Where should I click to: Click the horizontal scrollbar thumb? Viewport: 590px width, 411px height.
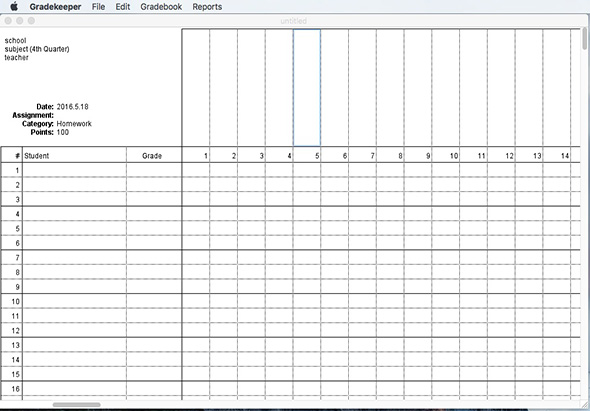click(77, 405)
